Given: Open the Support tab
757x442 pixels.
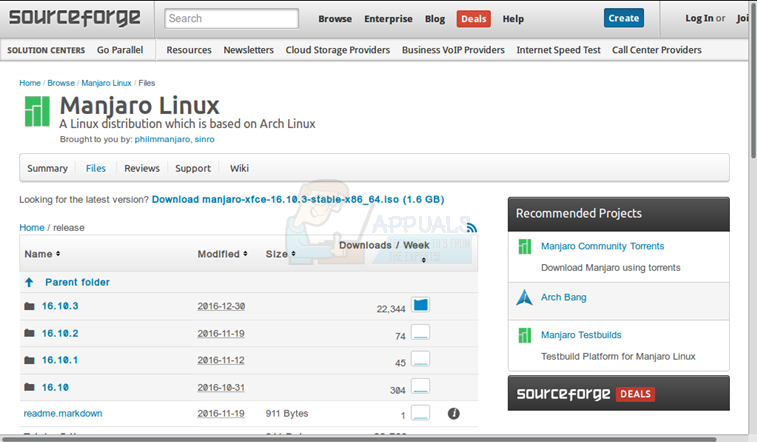Looking at the screenshot, I should (x=193, y=168).
